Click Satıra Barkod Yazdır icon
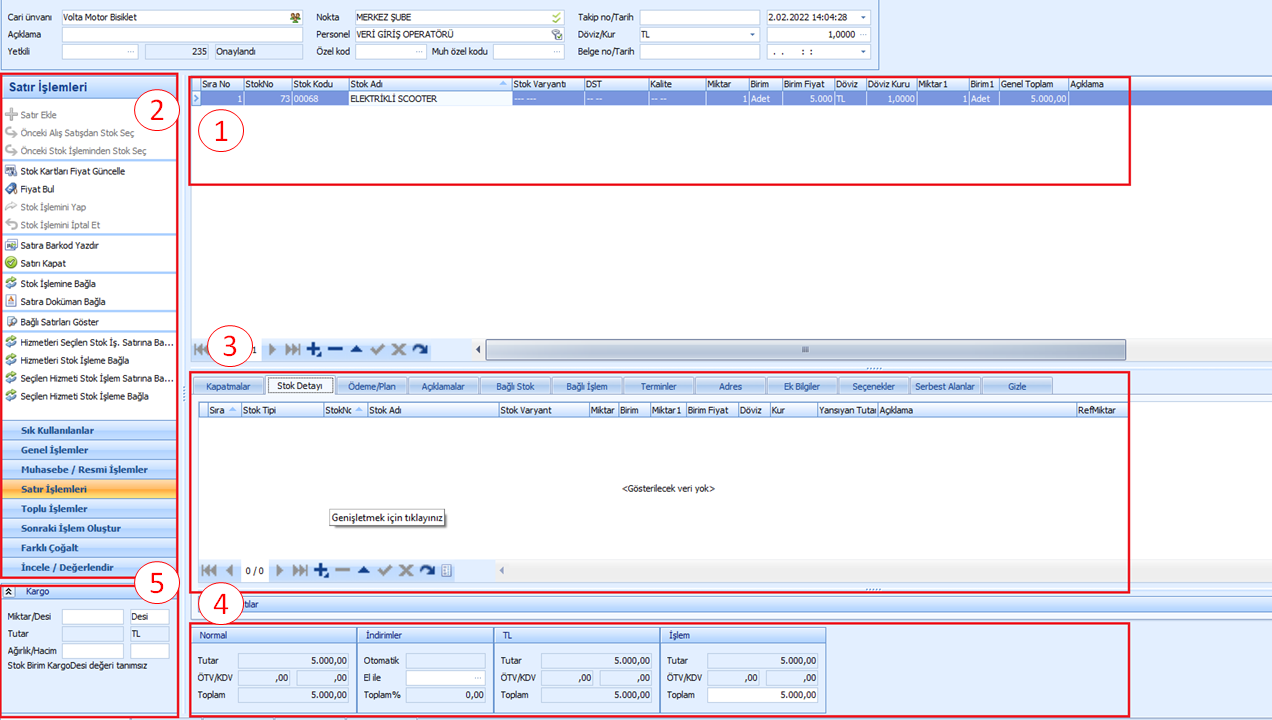1272x720 pixels. coord(12,245)
